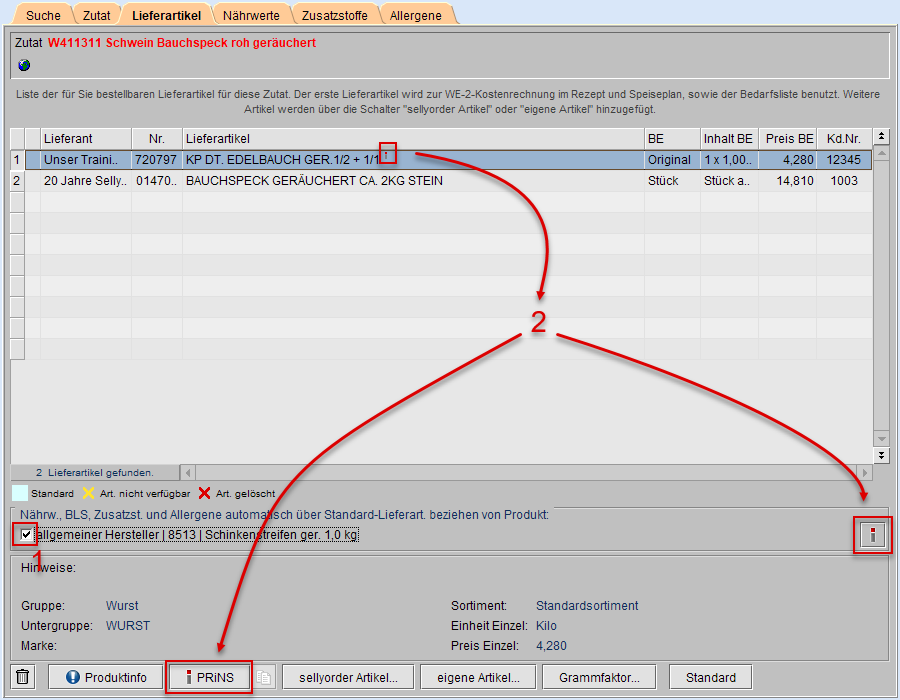900x700 pixels.
Task: Open the PRiNS product information
Action: pos(208,677)
